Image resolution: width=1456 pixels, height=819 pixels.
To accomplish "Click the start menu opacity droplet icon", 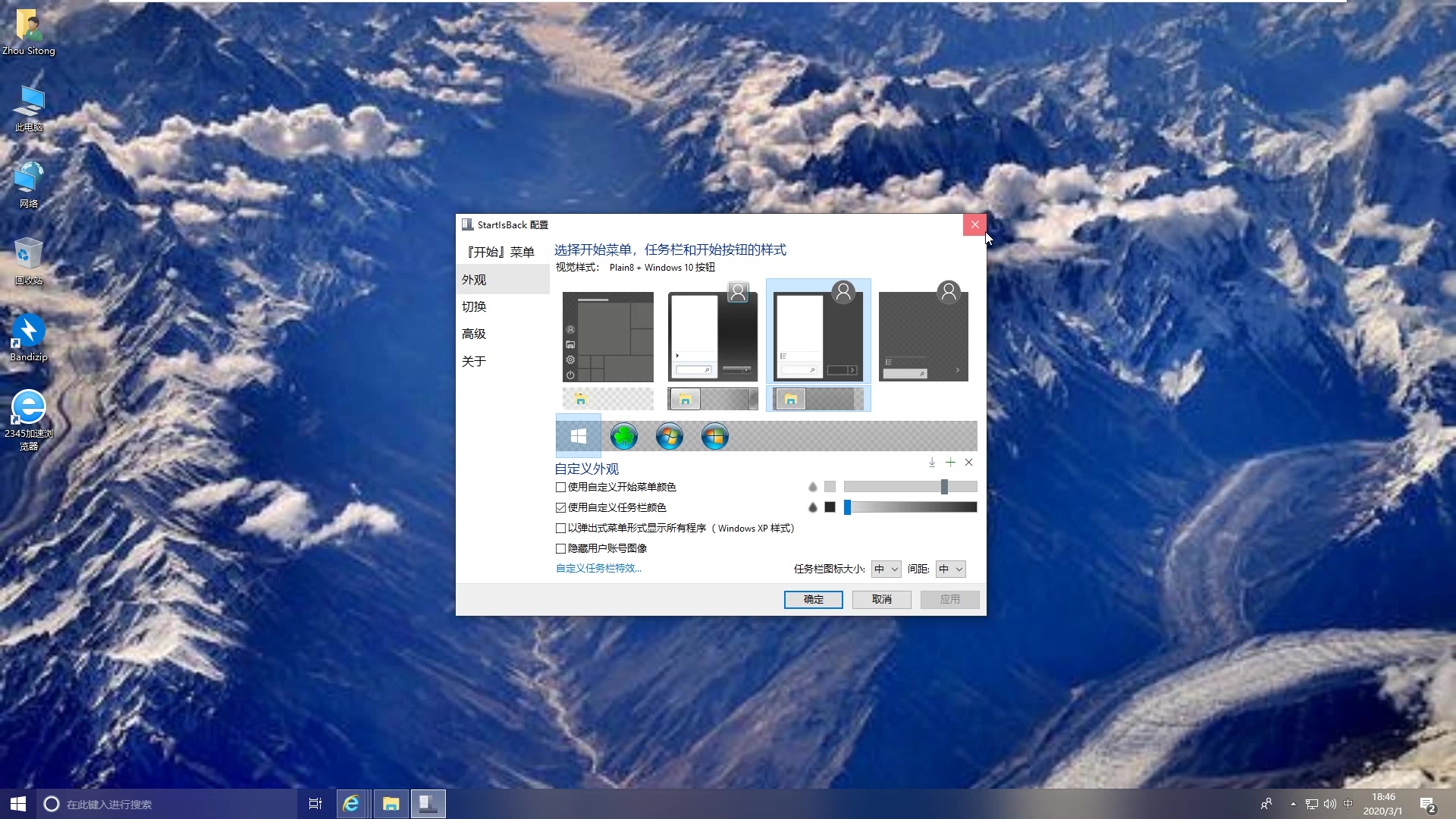I will click(813, 487).
